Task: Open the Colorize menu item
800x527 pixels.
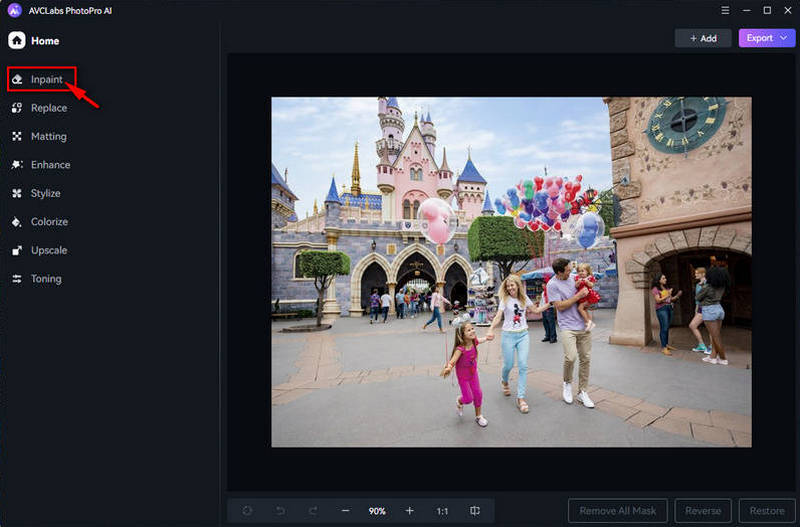Action: (x=49, y=222)
